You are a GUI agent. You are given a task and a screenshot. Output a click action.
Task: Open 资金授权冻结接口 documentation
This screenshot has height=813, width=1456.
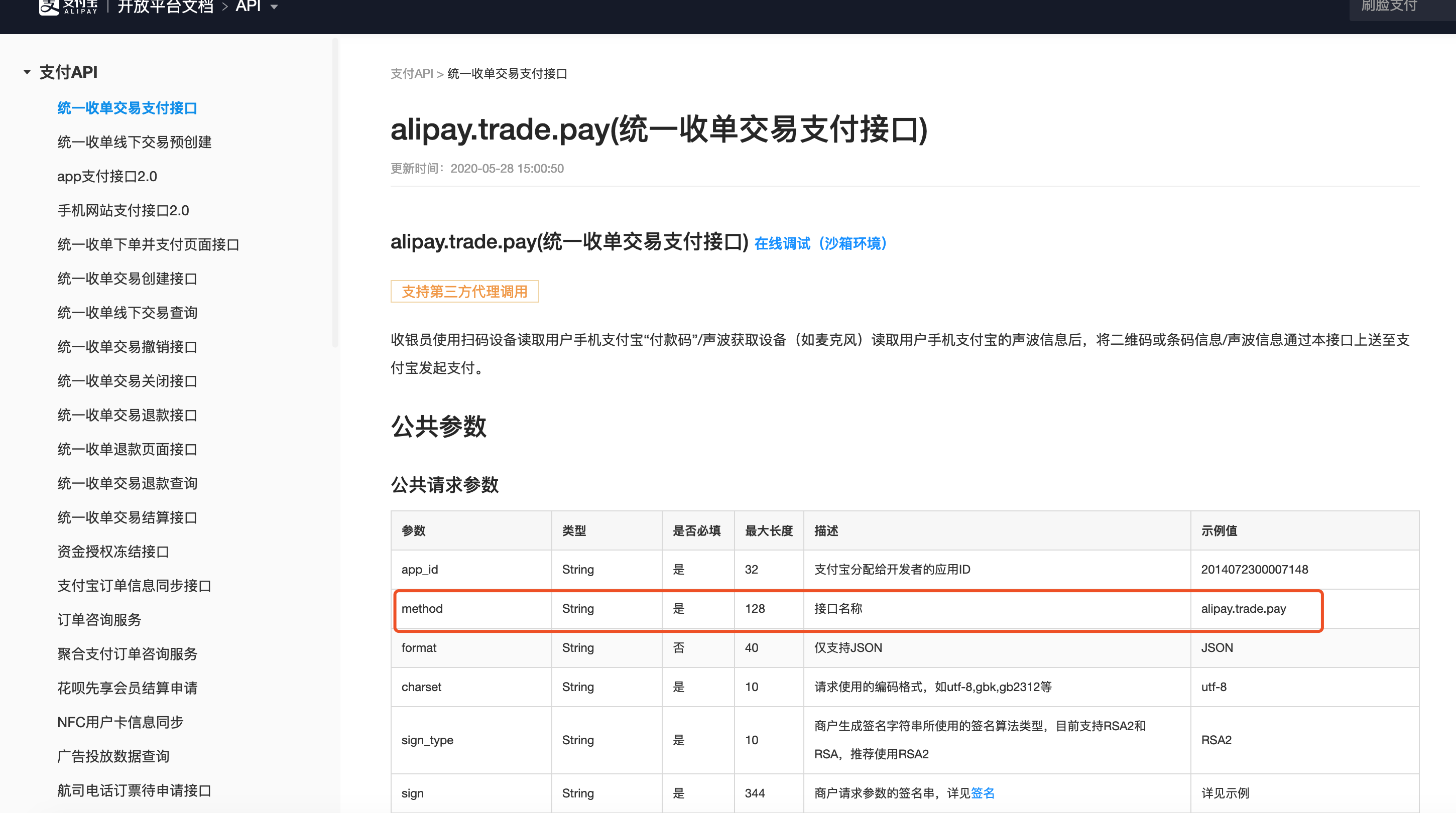pyautogui.click(x=113, y=552)
